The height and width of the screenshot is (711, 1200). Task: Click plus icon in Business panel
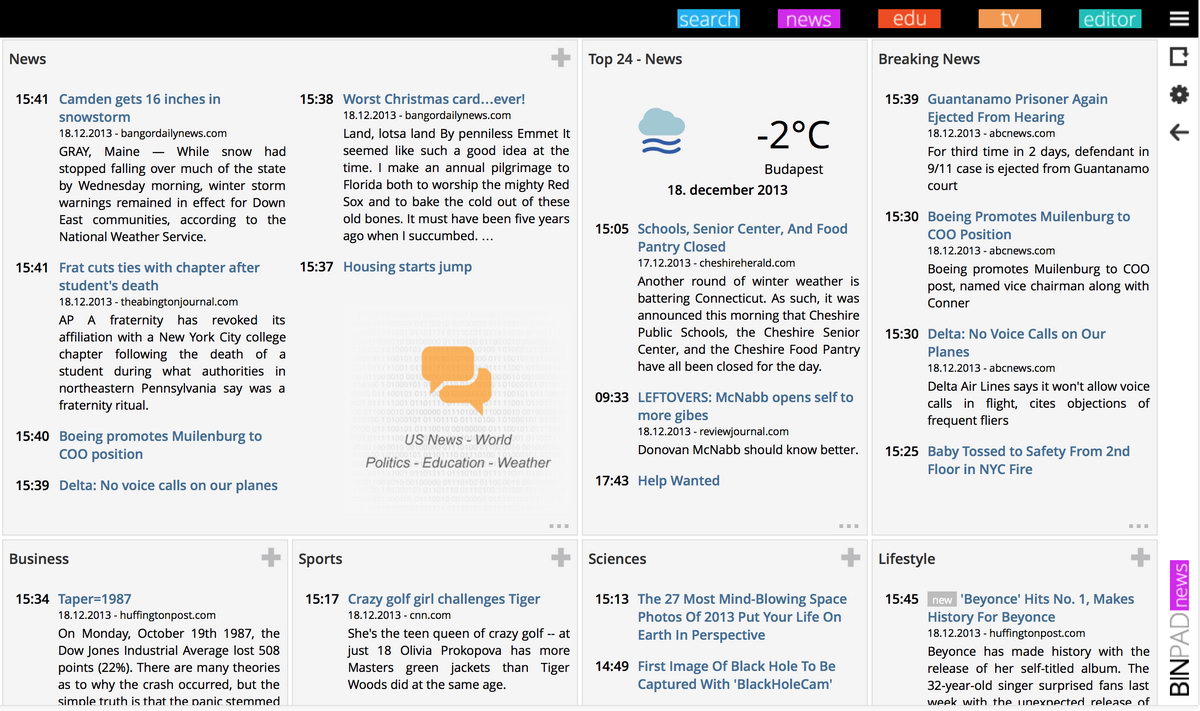pyautogui.click(x=271, y=557)
